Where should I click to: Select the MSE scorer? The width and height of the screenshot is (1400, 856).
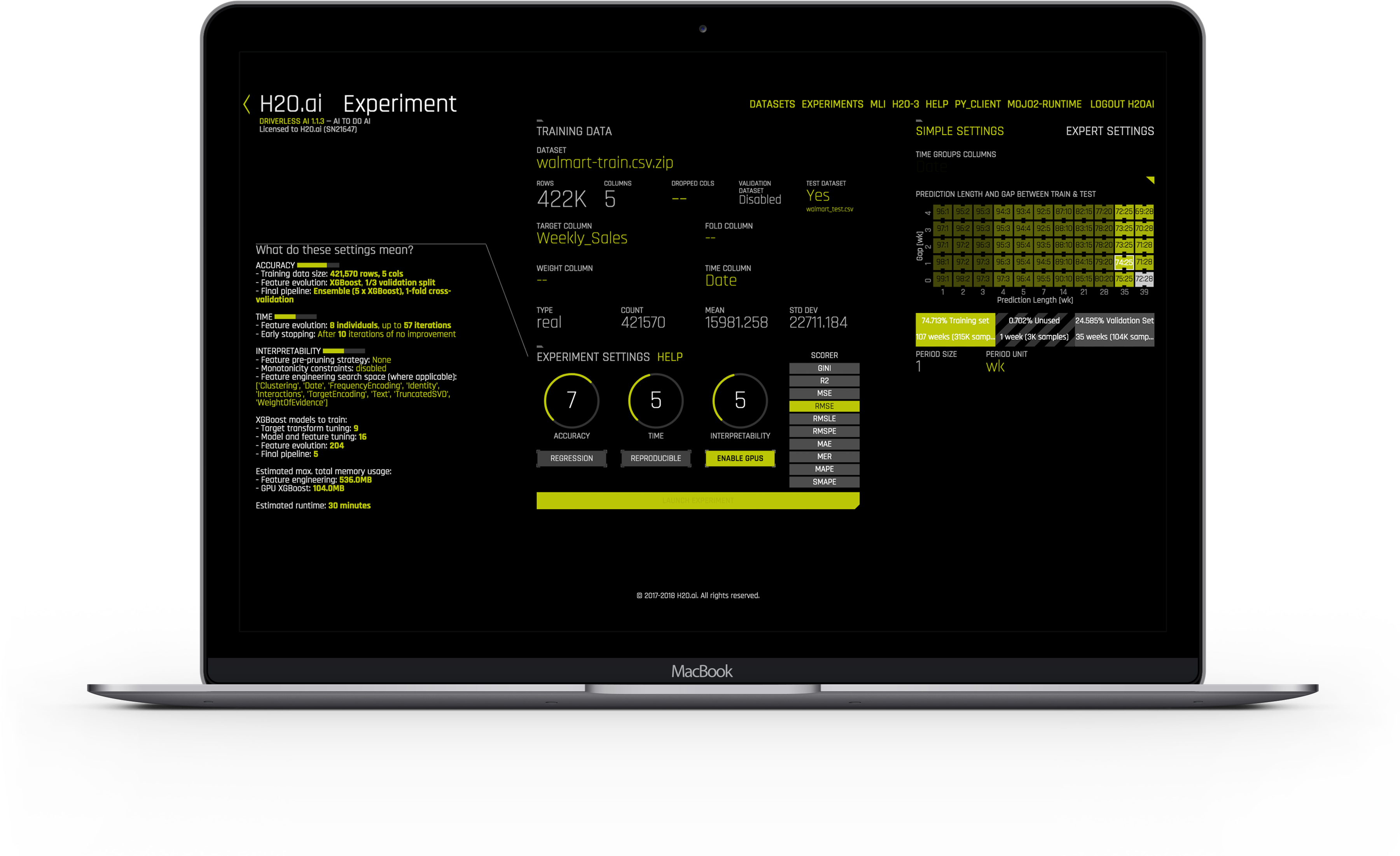825,393
